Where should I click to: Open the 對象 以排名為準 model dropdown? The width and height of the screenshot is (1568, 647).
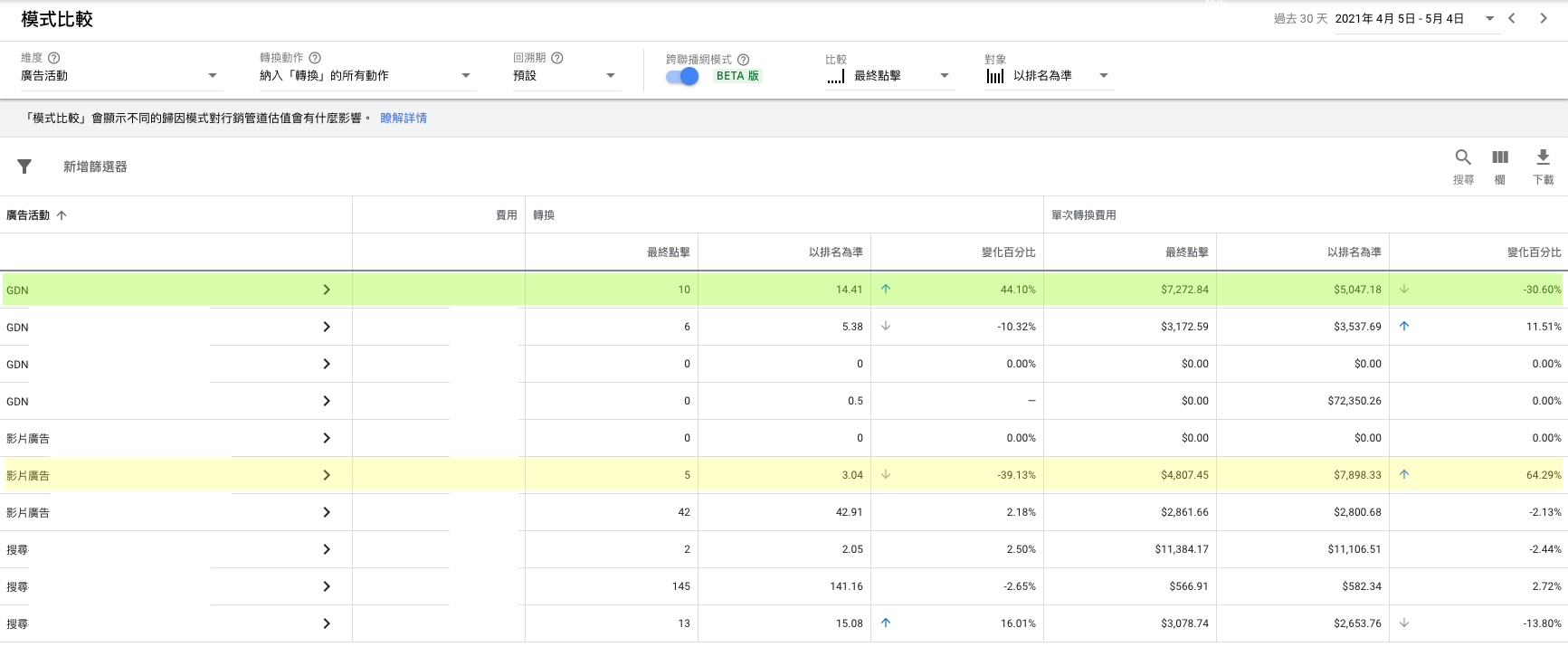tap(1048, 76)
